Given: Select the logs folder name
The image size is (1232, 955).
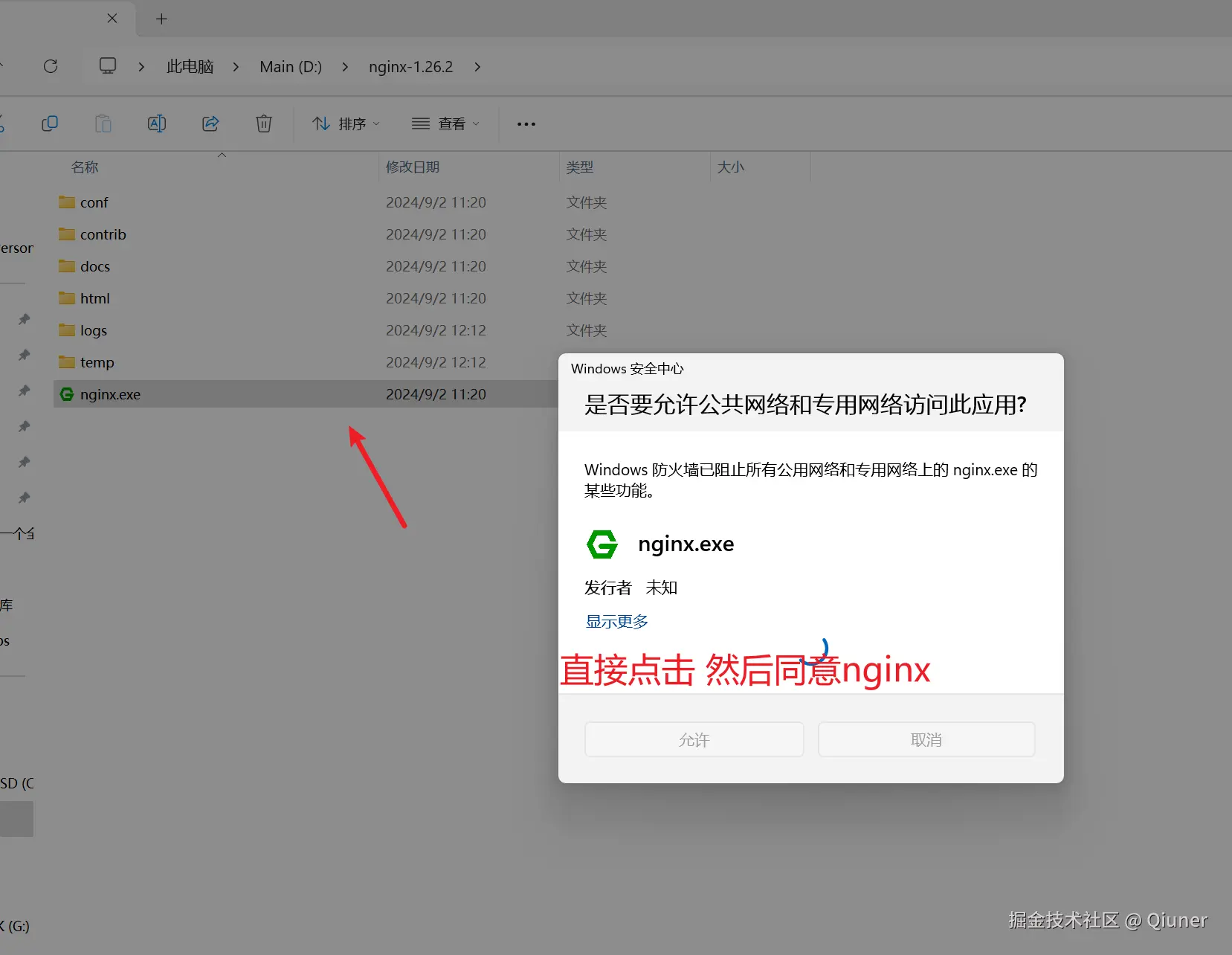Looking at the screenshot, I should pyautogui.click(x=94, y=331).
